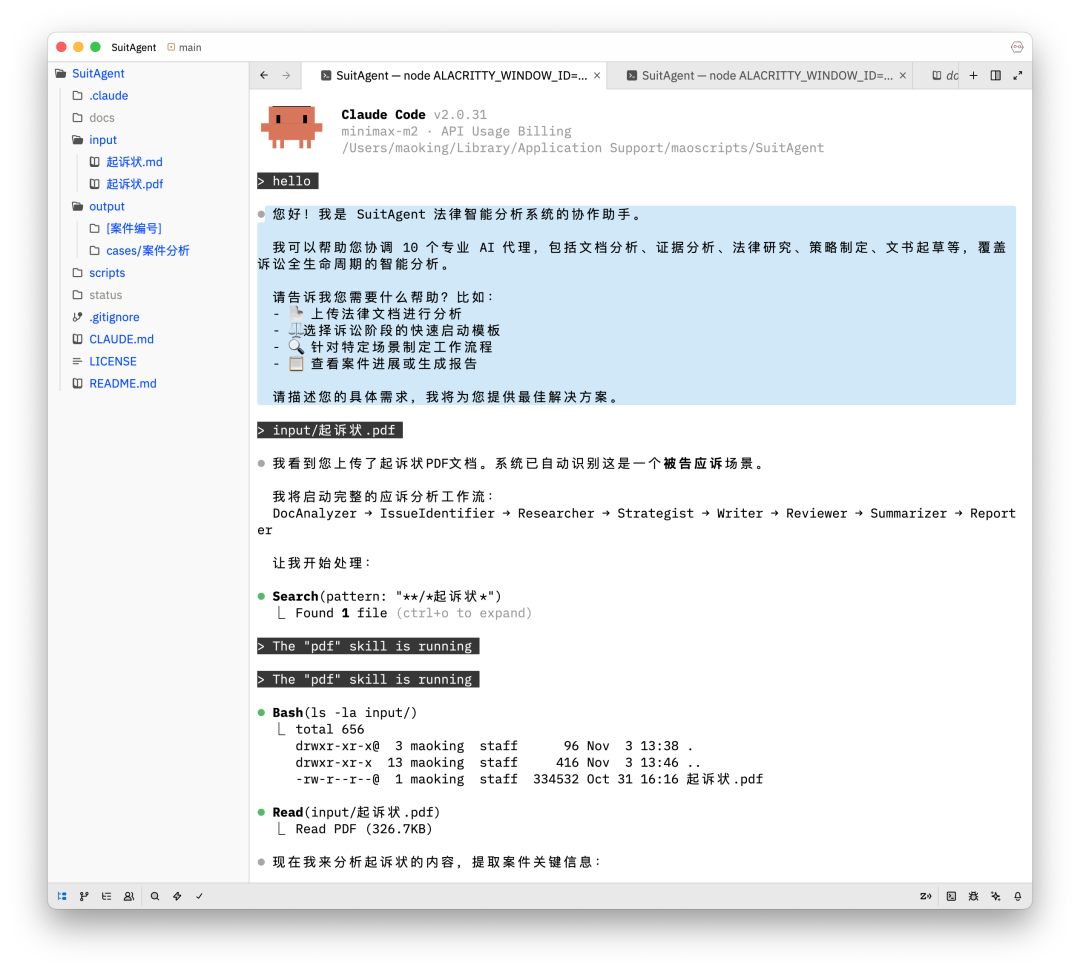This screenshot has width=1080, height=972.
Task: Switch to the first SuitAgent terminal tab
Action: coord(455,75)
